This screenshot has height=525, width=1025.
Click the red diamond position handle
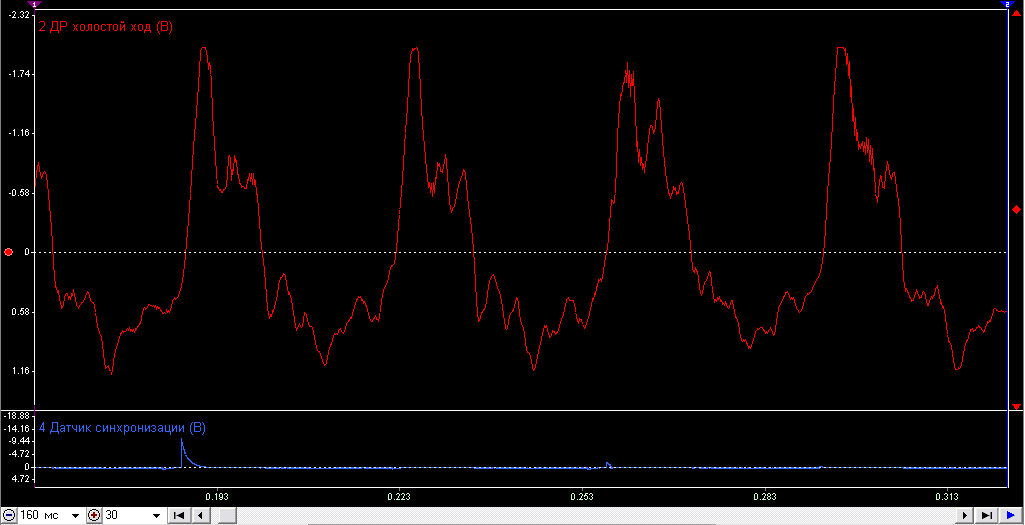pos(1017,209)
